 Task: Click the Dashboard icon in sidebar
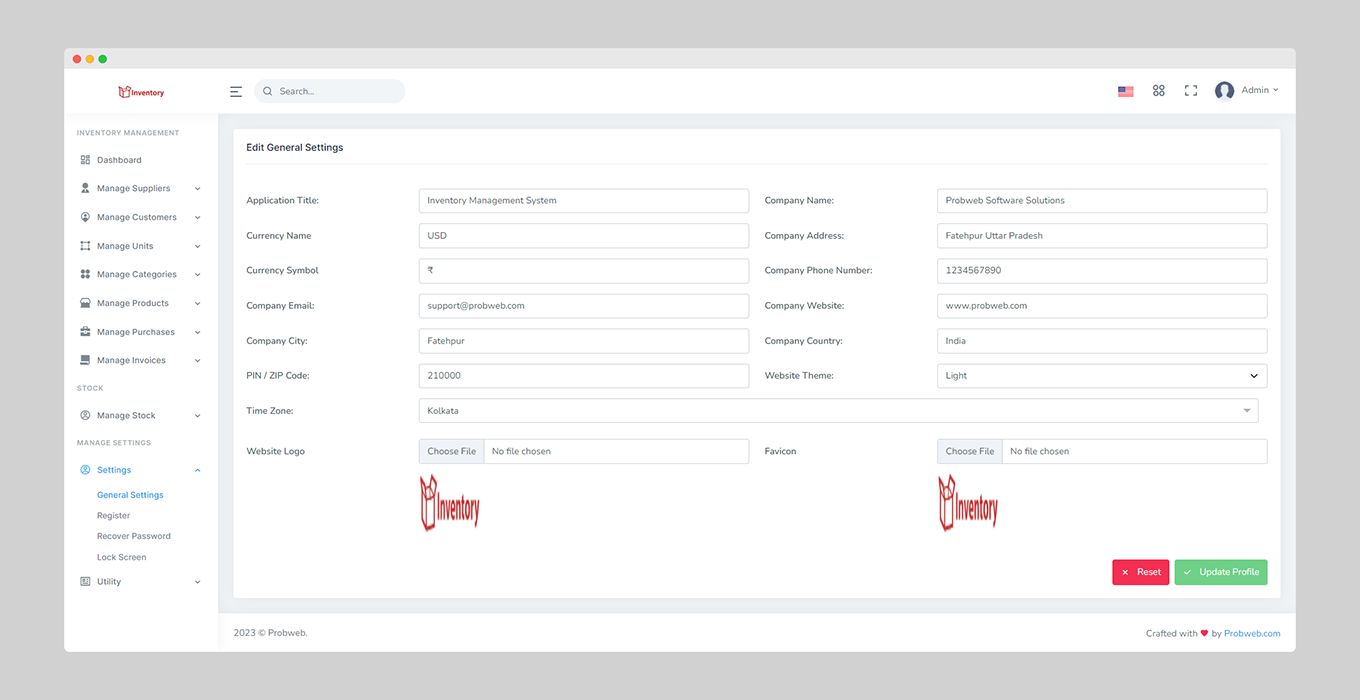85,160
